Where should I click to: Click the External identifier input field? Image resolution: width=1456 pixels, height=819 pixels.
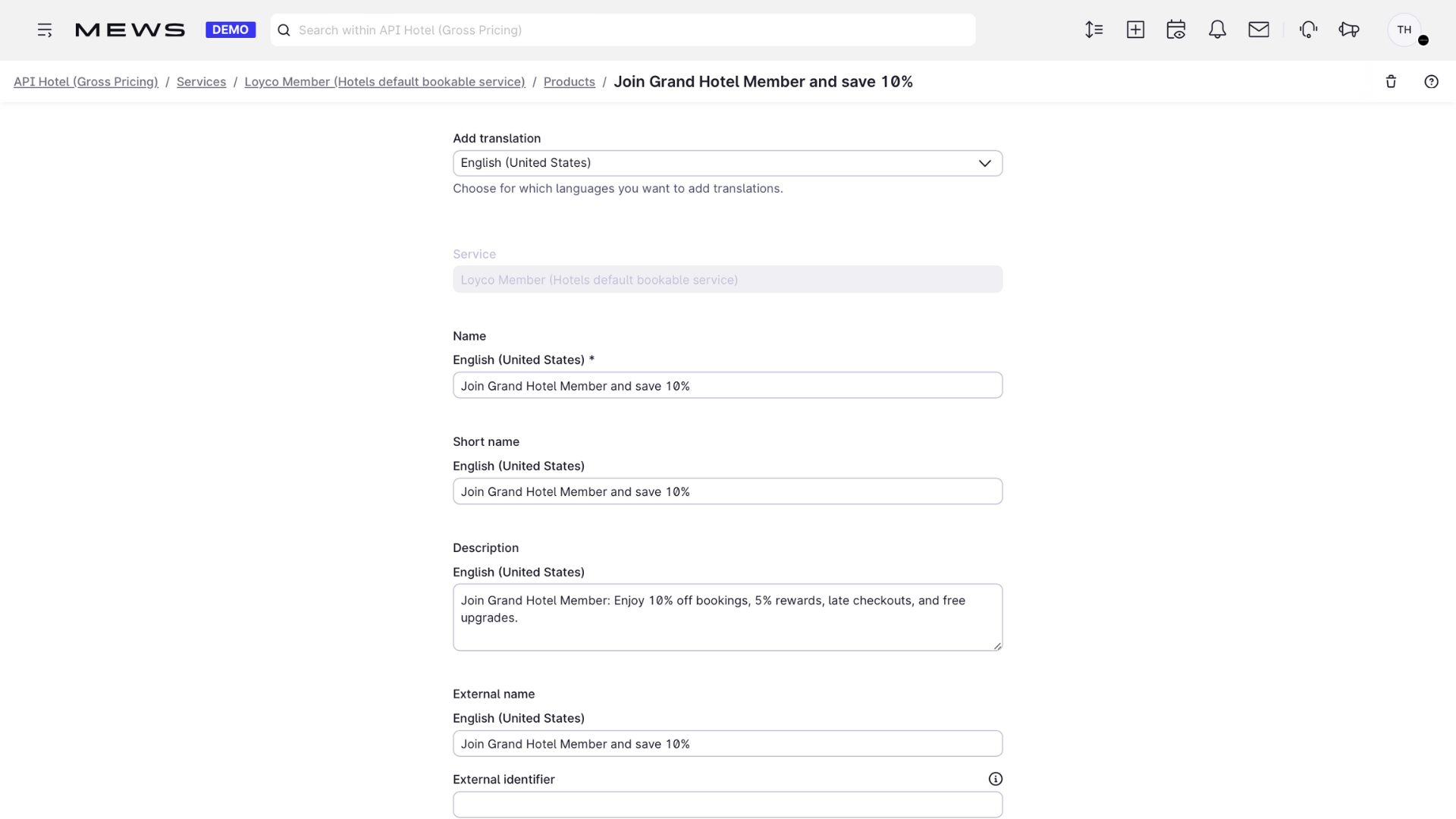(727, 805)
